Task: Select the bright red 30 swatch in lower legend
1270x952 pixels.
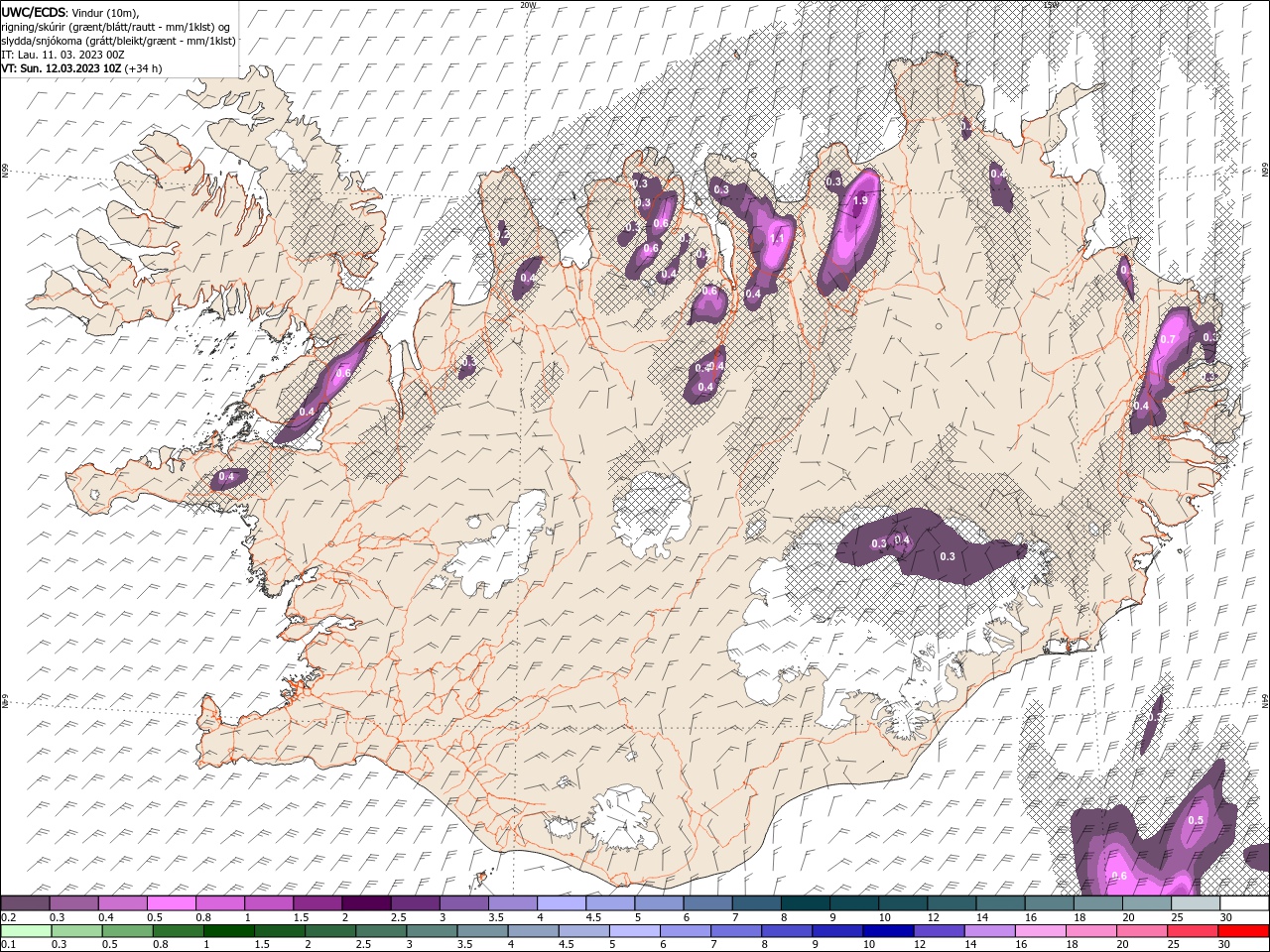Action: (x=1243, y=931)
